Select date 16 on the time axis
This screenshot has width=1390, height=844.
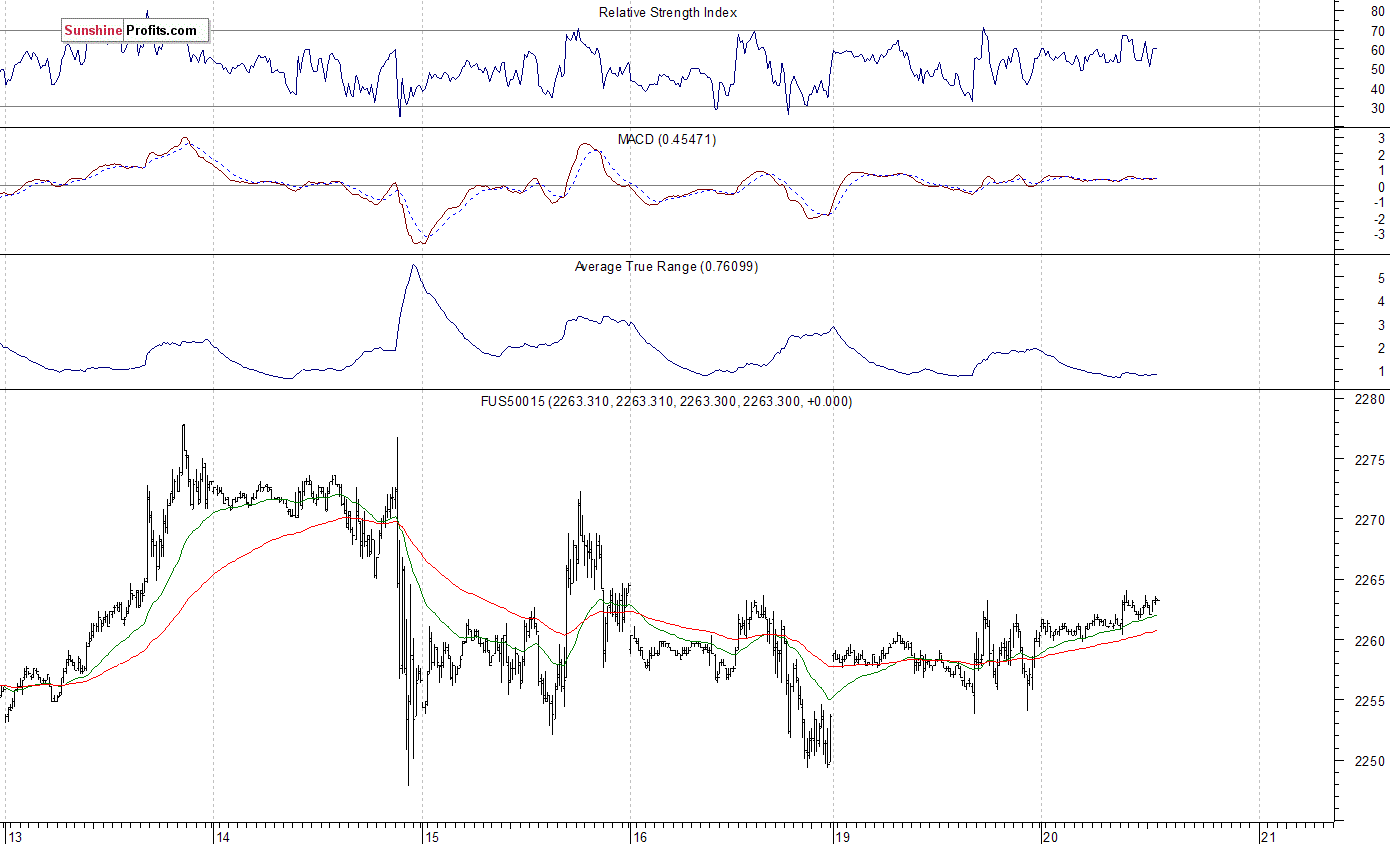[640, 836]
